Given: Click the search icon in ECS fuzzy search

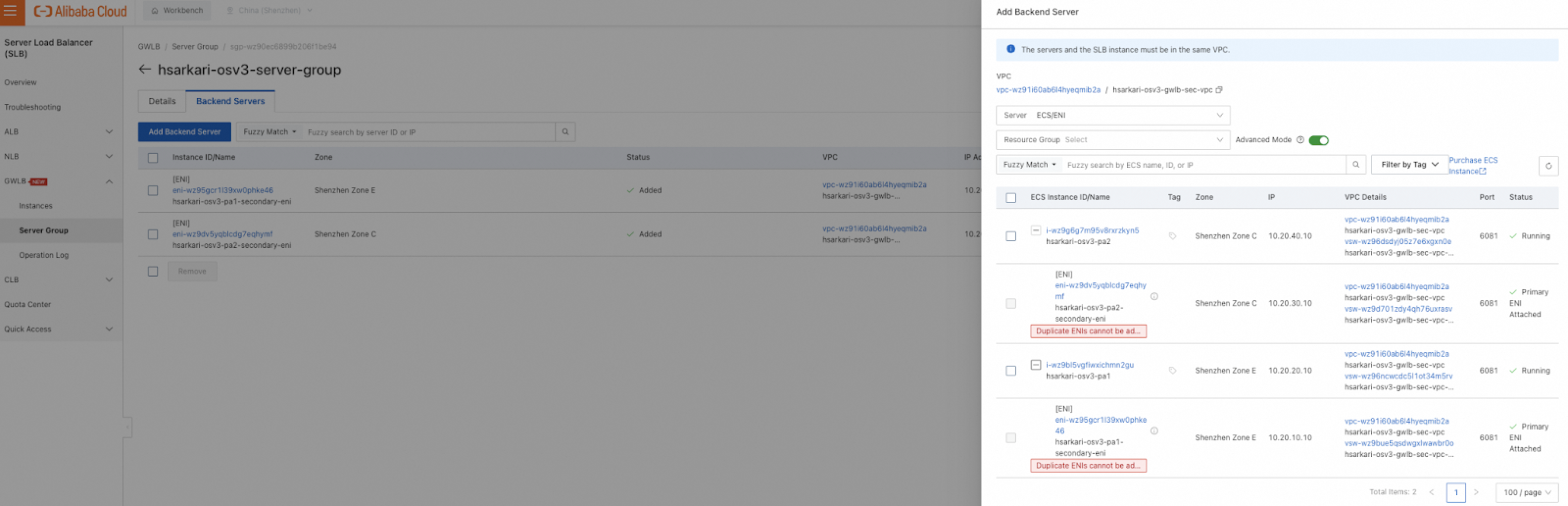Looking at the screenshot, I should tap(1355, 165).
